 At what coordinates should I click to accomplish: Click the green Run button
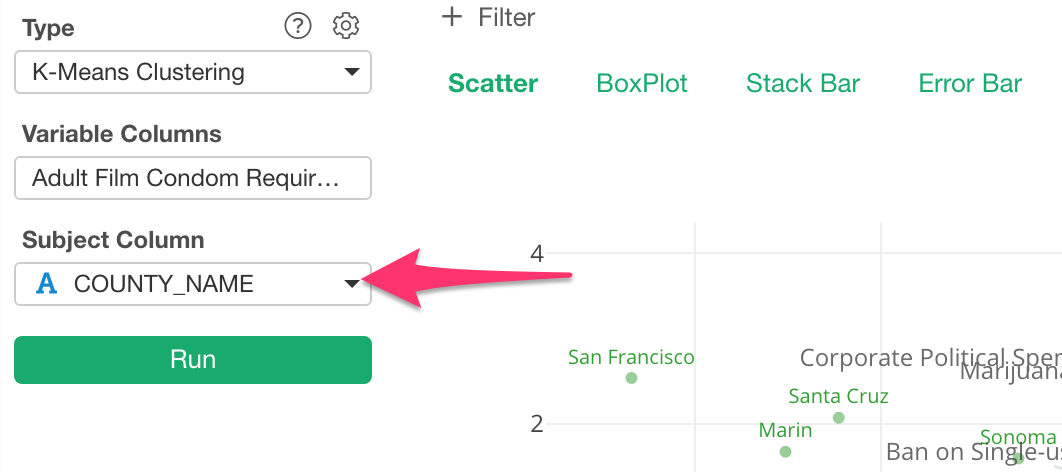(193, 360)
